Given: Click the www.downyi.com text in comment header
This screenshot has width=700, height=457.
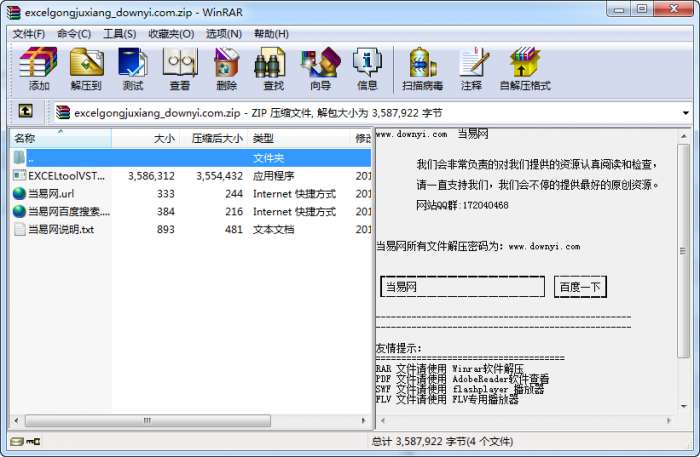Looking at the screenshot, I should pyautogui.click(x=411, y=134).
